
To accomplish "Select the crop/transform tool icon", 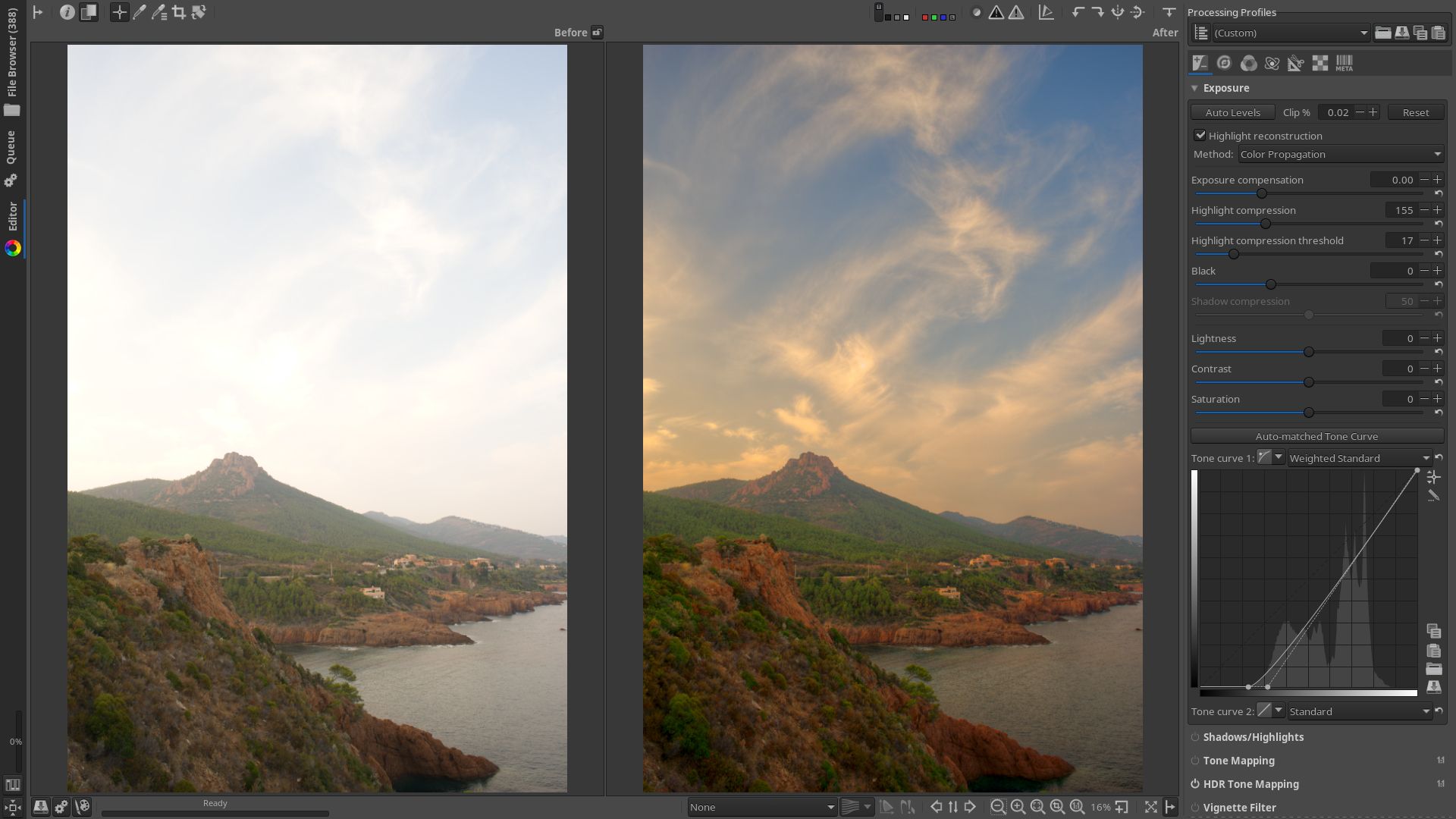I will click(178, 11).
